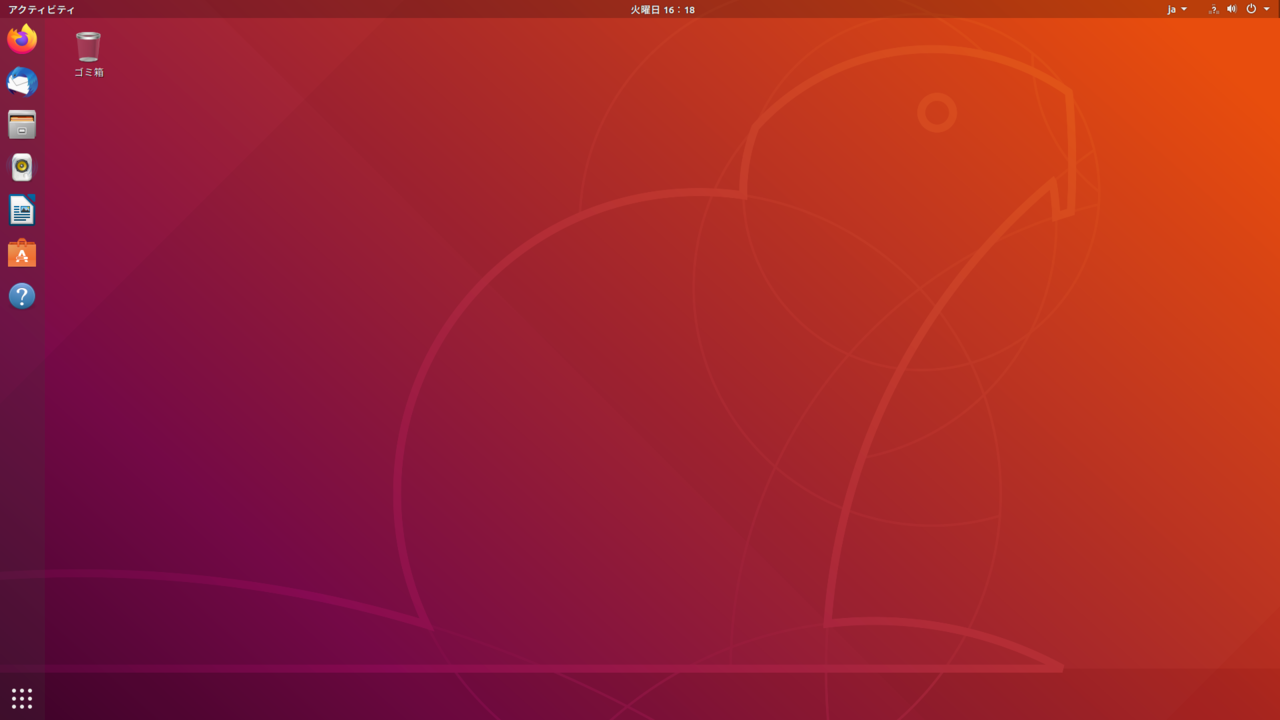This screenshot has height=720, width=1280.
Task: Open Ubuntu Software store
Action: [x=22, y=253]
